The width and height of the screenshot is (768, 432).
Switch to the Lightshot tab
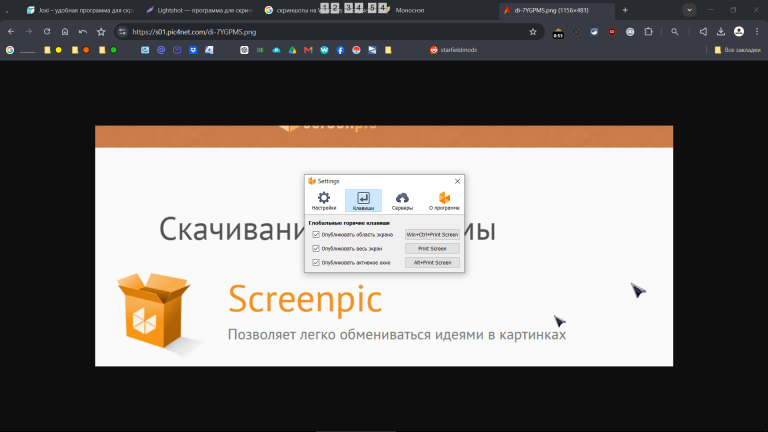(x=200, y=10)
